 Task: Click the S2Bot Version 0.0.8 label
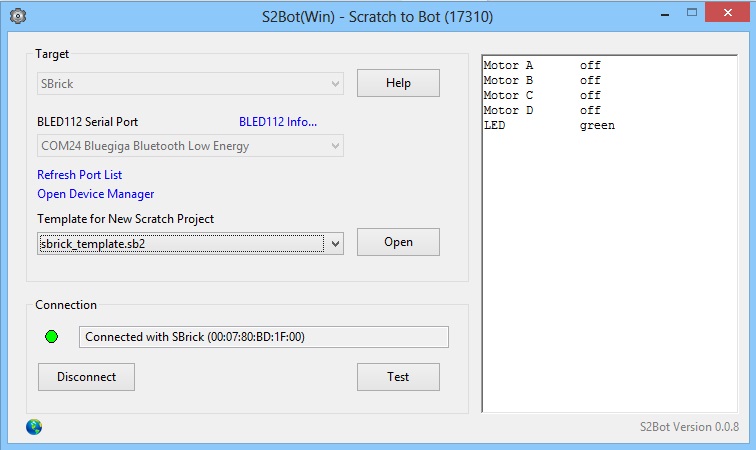689,427
